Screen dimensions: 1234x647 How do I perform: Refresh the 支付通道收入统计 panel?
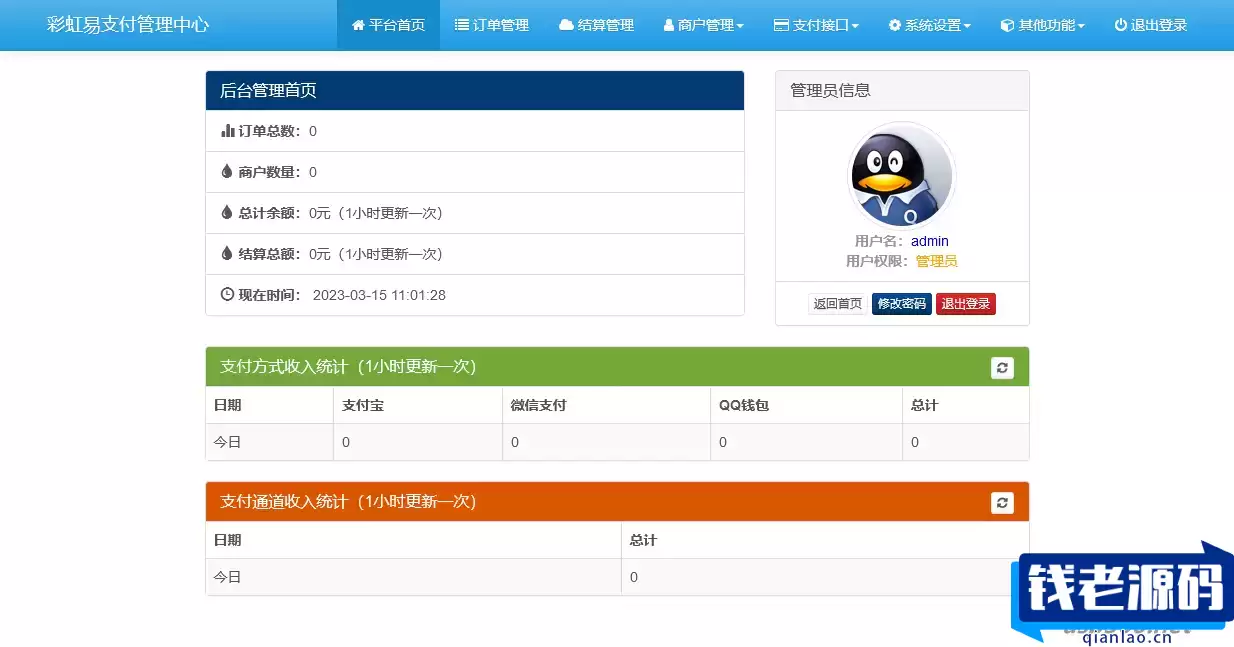click(x=1002, y=503)
